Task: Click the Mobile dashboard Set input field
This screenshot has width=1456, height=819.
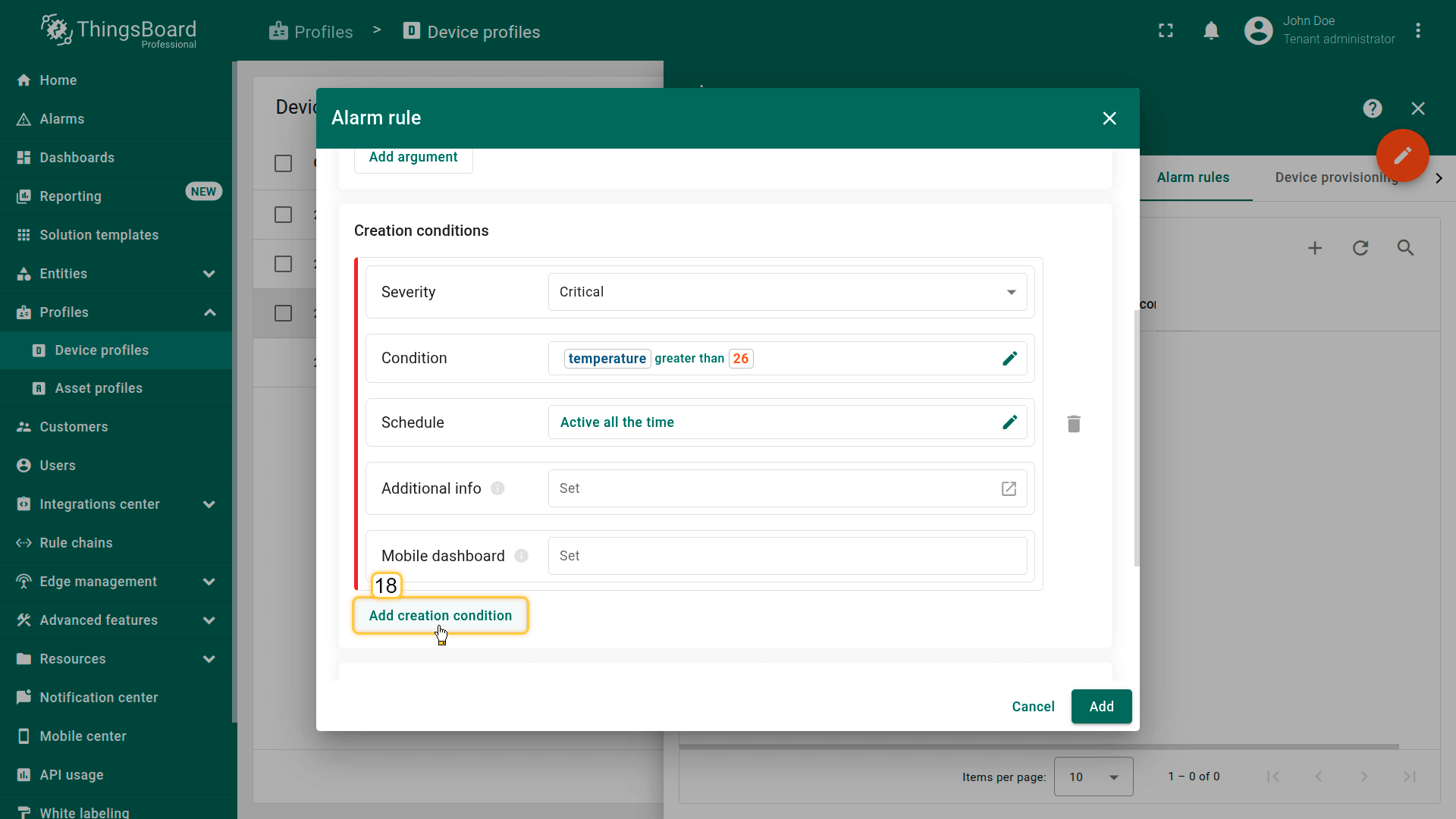Action: (786, 556)
